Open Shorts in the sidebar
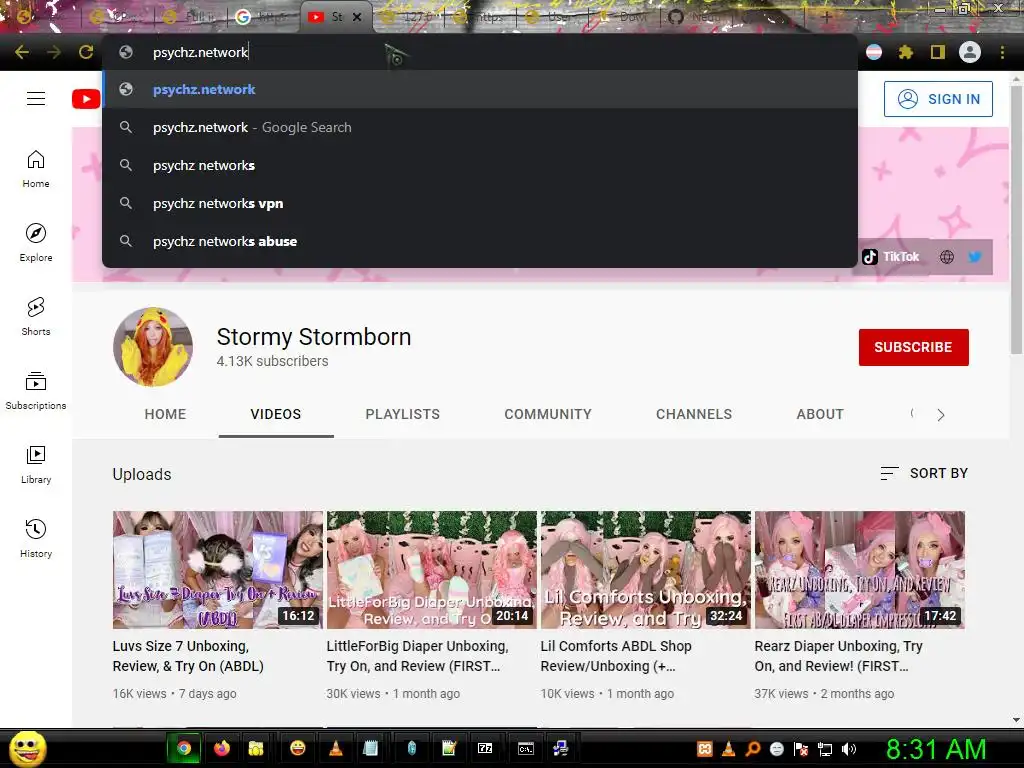Viewport: 1024px width, 768px height. coord(36,316)
